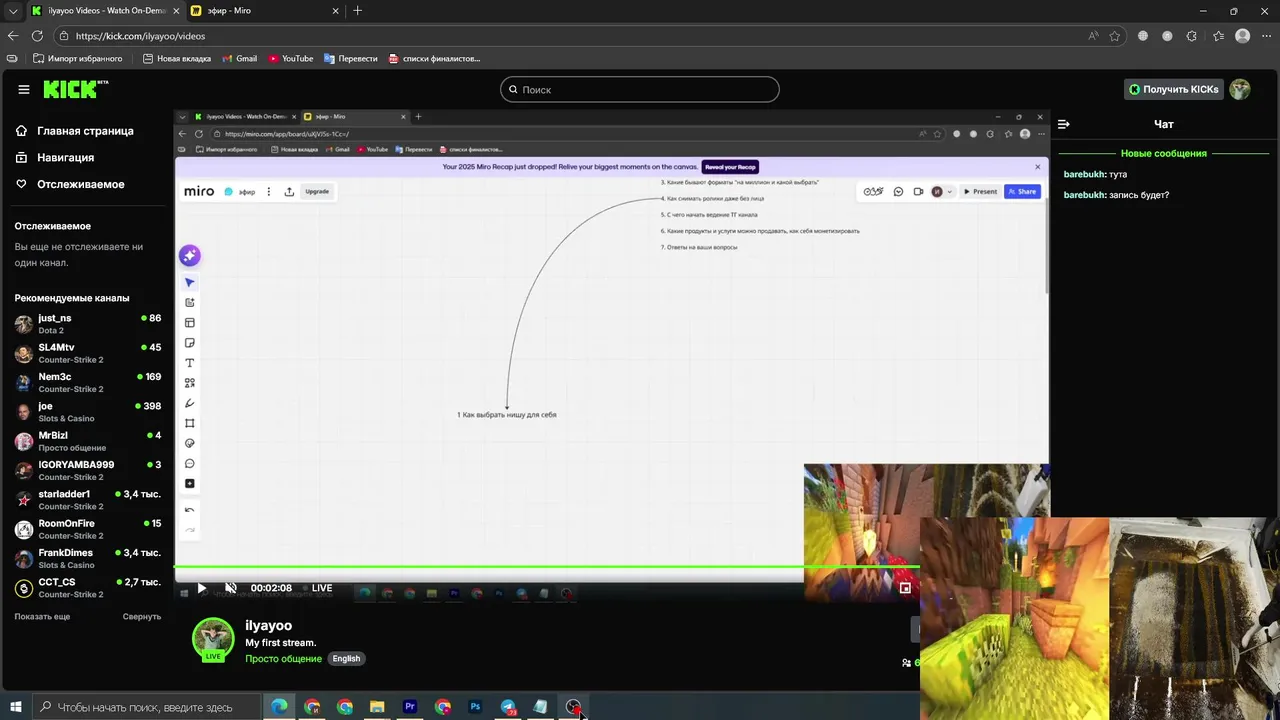Viewport: 1280px width, 720px height.
Task: Open the Перевести bookmark
Action: (x=351, y=59)
